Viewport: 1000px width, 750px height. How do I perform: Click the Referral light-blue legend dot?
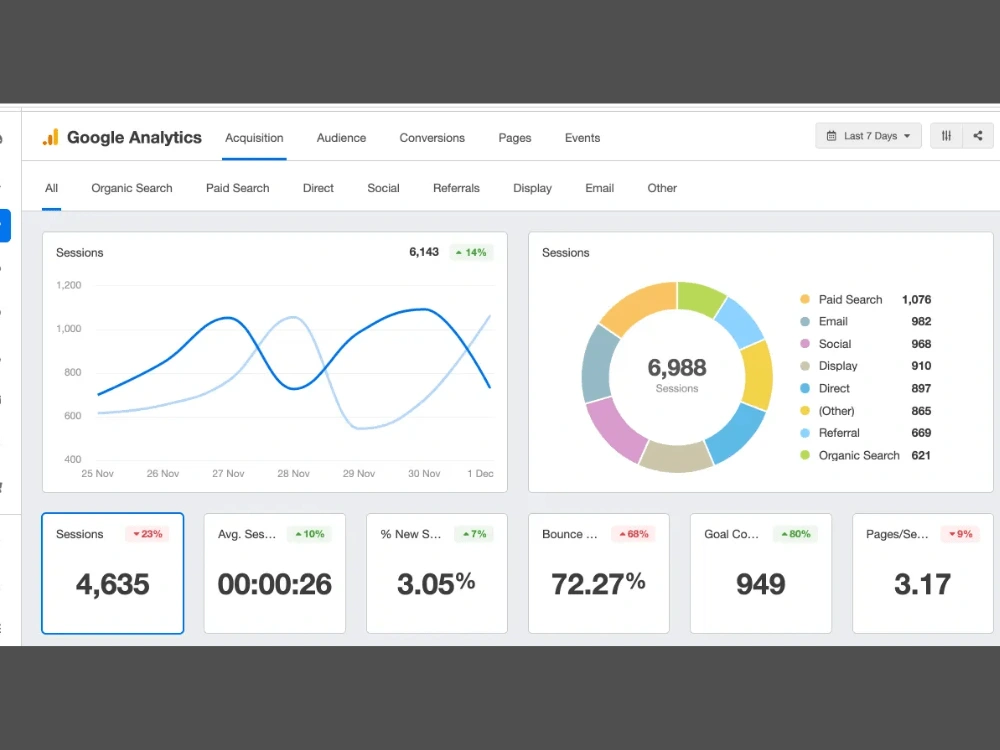pyautogui.click(x=805, y=433)
